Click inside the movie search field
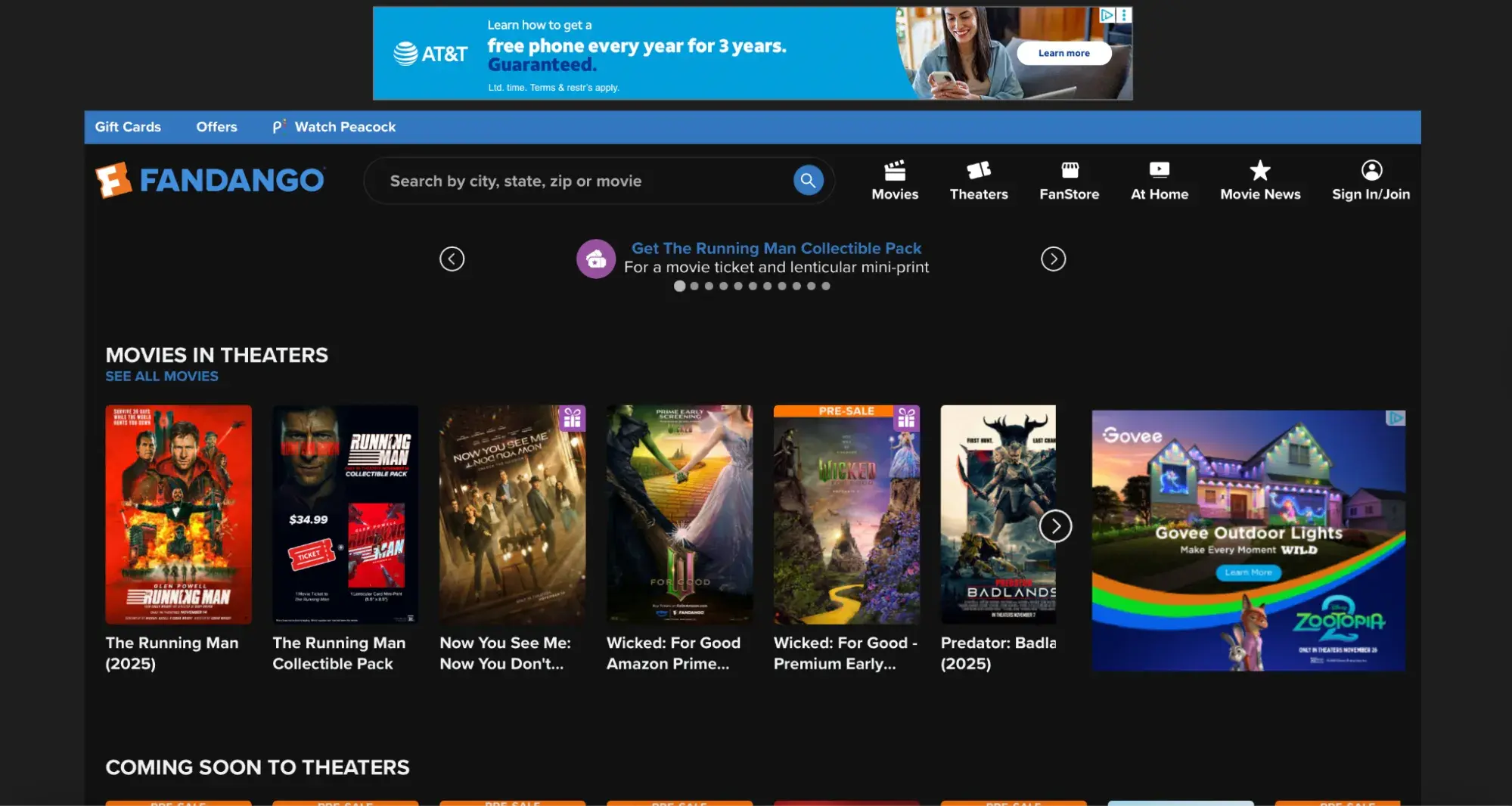Viewport: 1512px width, 806px height. pyautogui.click(x=590, y=180)
